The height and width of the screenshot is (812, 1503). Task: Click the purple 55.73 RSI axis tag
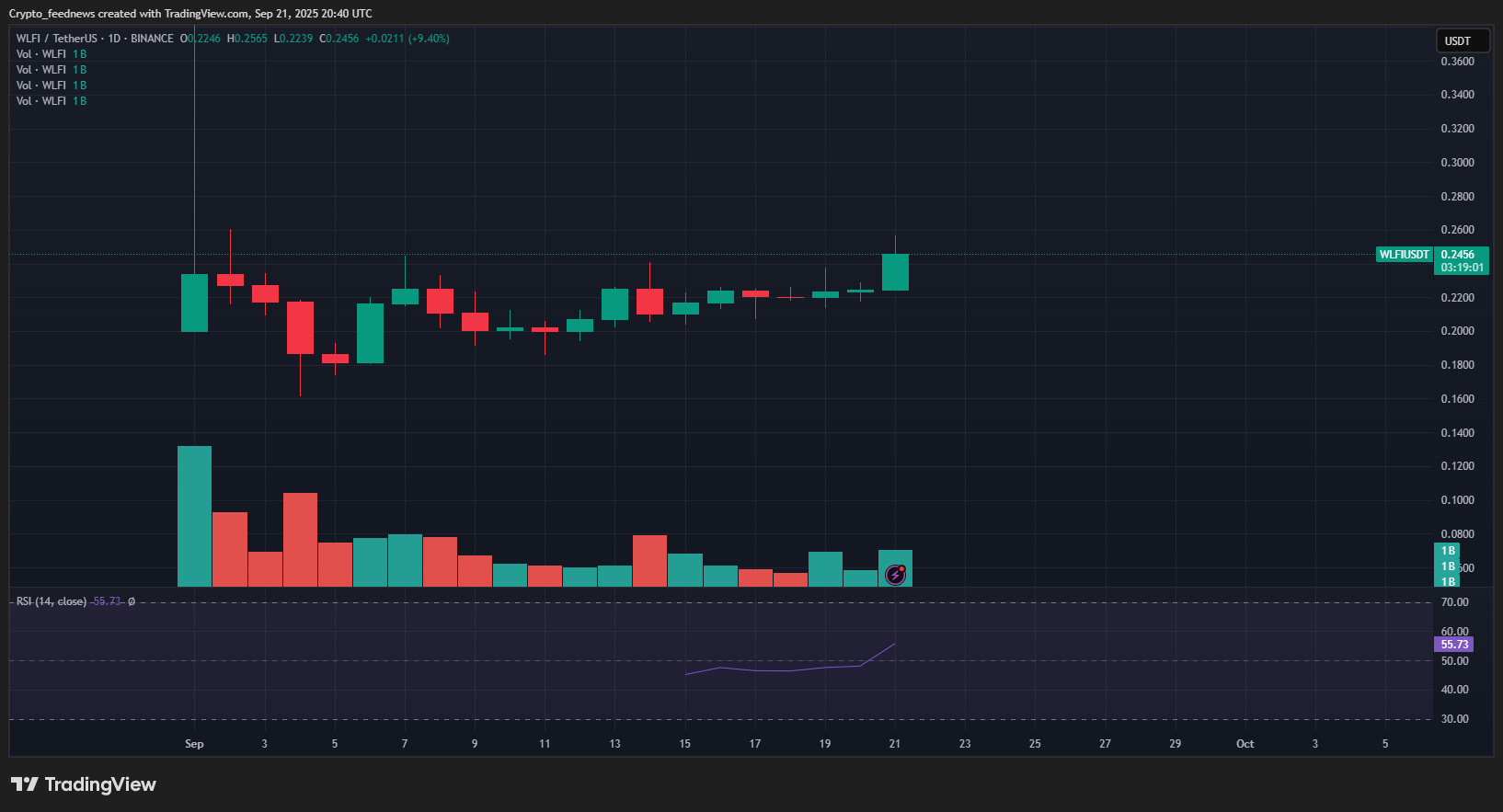point(1454,645)
